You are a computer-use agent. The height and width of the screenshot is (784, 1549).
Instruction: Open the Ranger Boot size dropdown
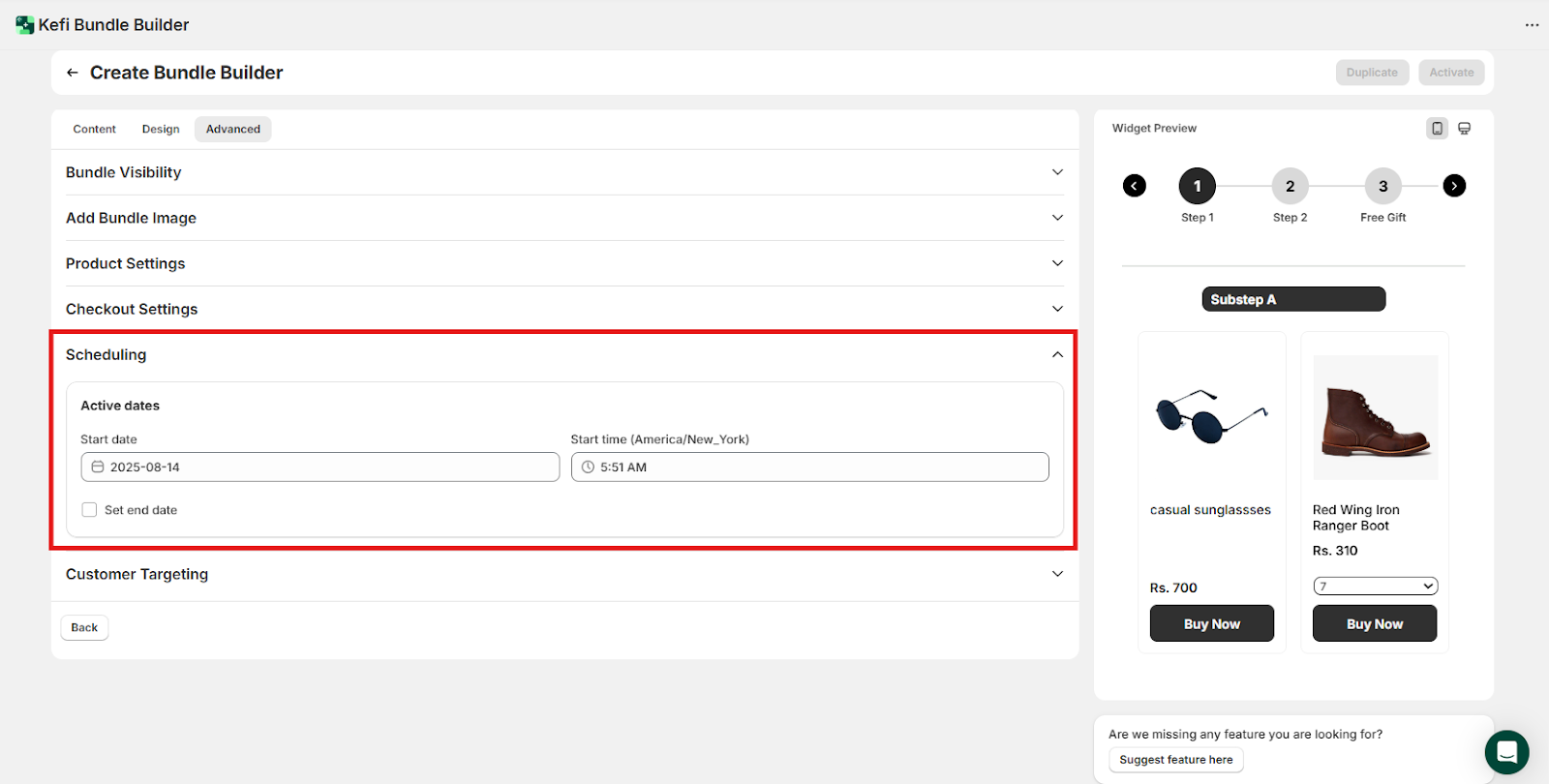click(1375, 587)
